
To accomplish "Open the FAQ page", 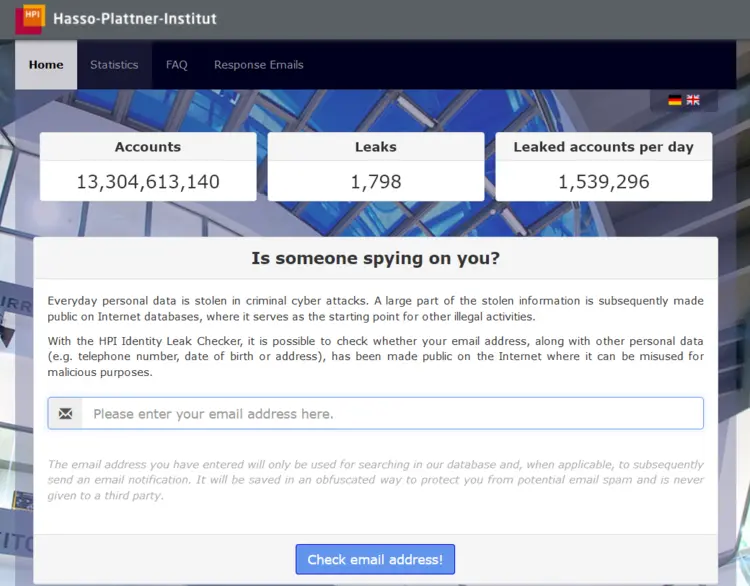I will point(176,65).
